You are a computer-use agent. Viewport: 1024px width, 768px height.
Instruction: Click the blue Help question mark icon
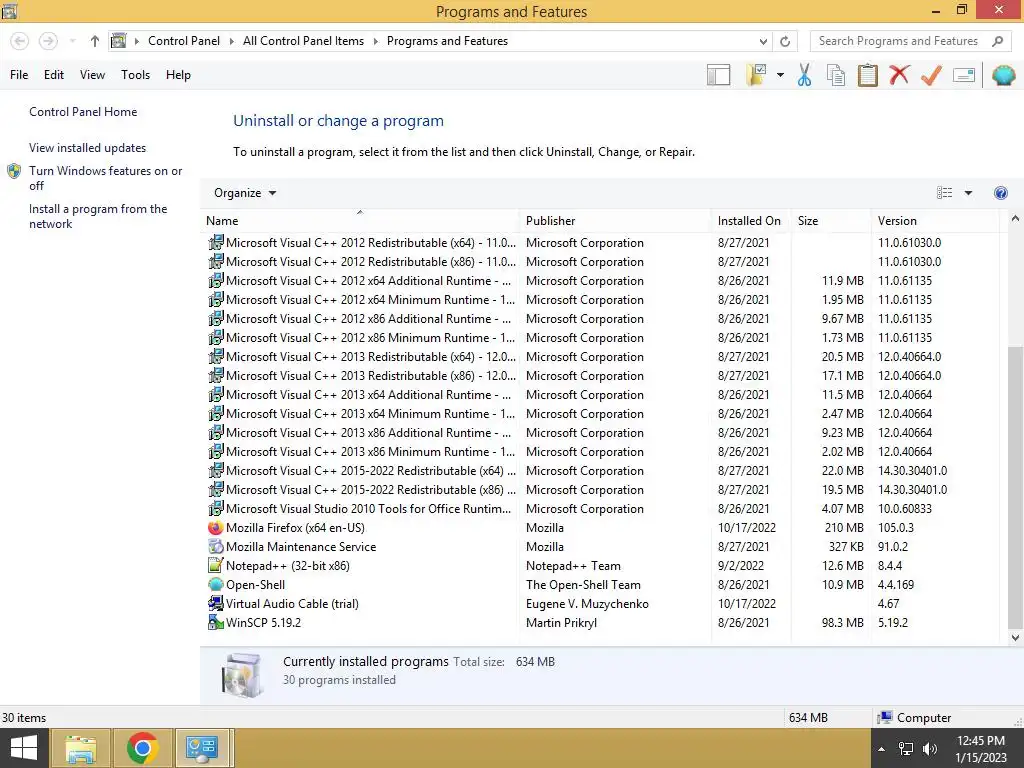pos(1000,193)
